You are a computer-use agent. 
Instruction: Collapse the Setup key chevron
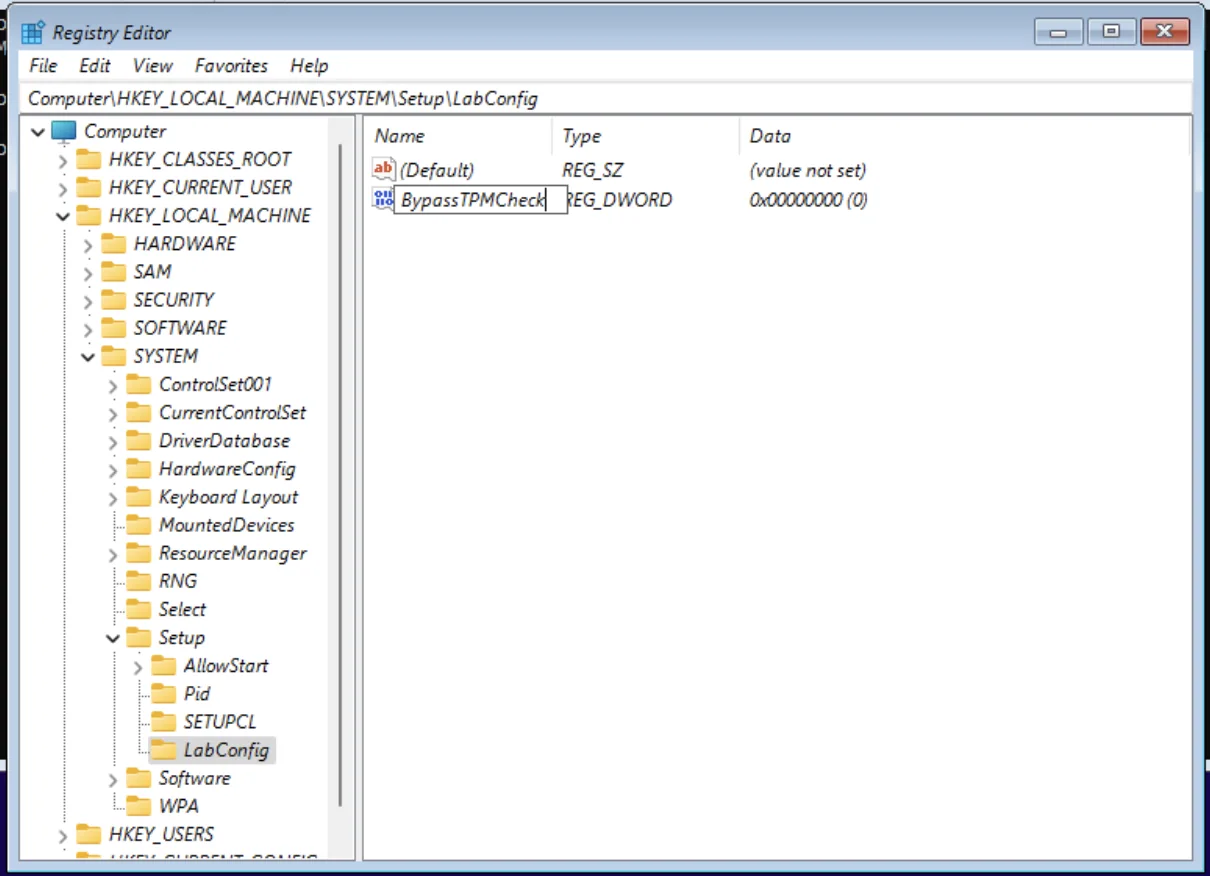(x=113, y=638)
